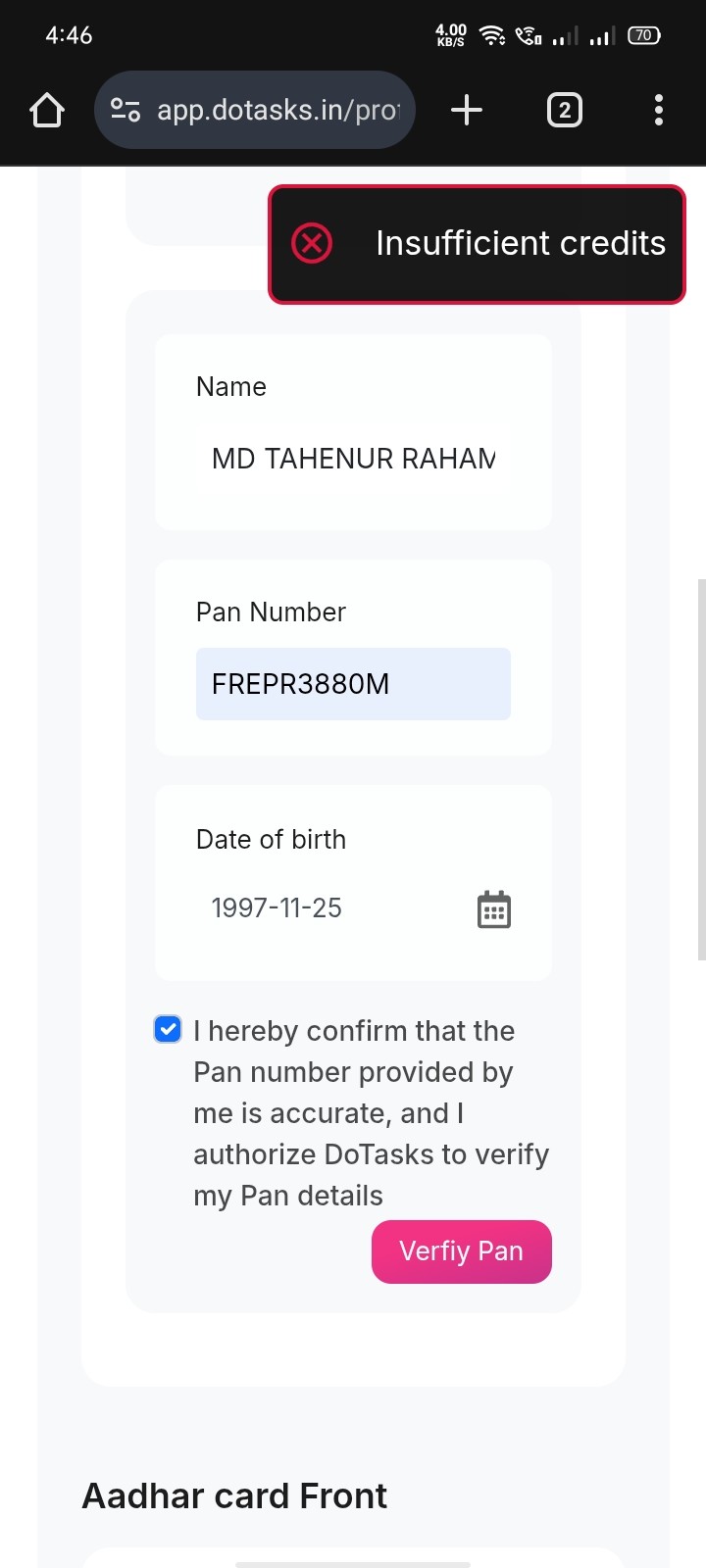Tap the Aadhar card Front heading

pyautogui.click(x=234, y=1496)
